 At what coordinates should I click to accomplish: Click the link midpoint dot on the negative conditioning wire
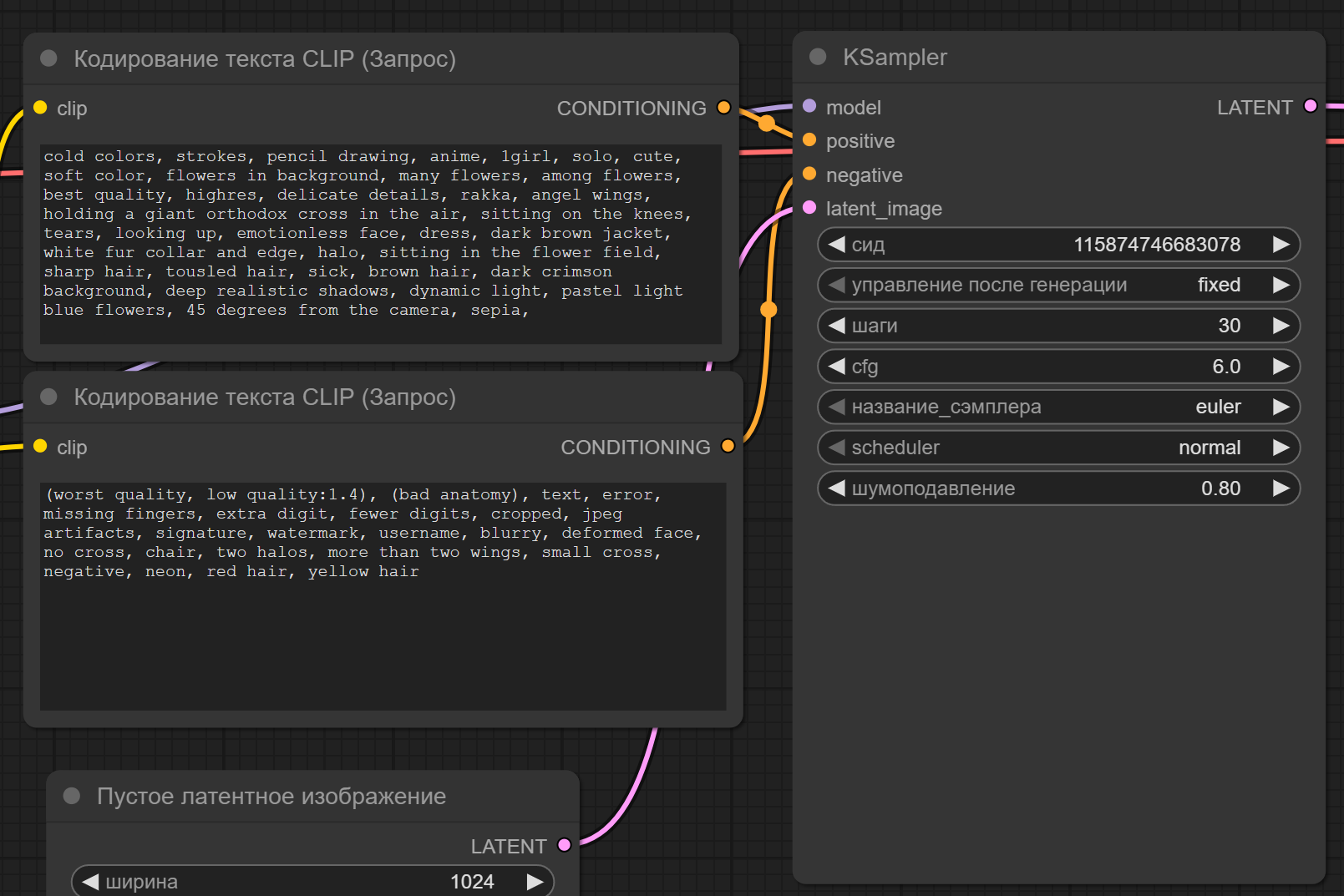pyautogui.click(x=768, y=310)
